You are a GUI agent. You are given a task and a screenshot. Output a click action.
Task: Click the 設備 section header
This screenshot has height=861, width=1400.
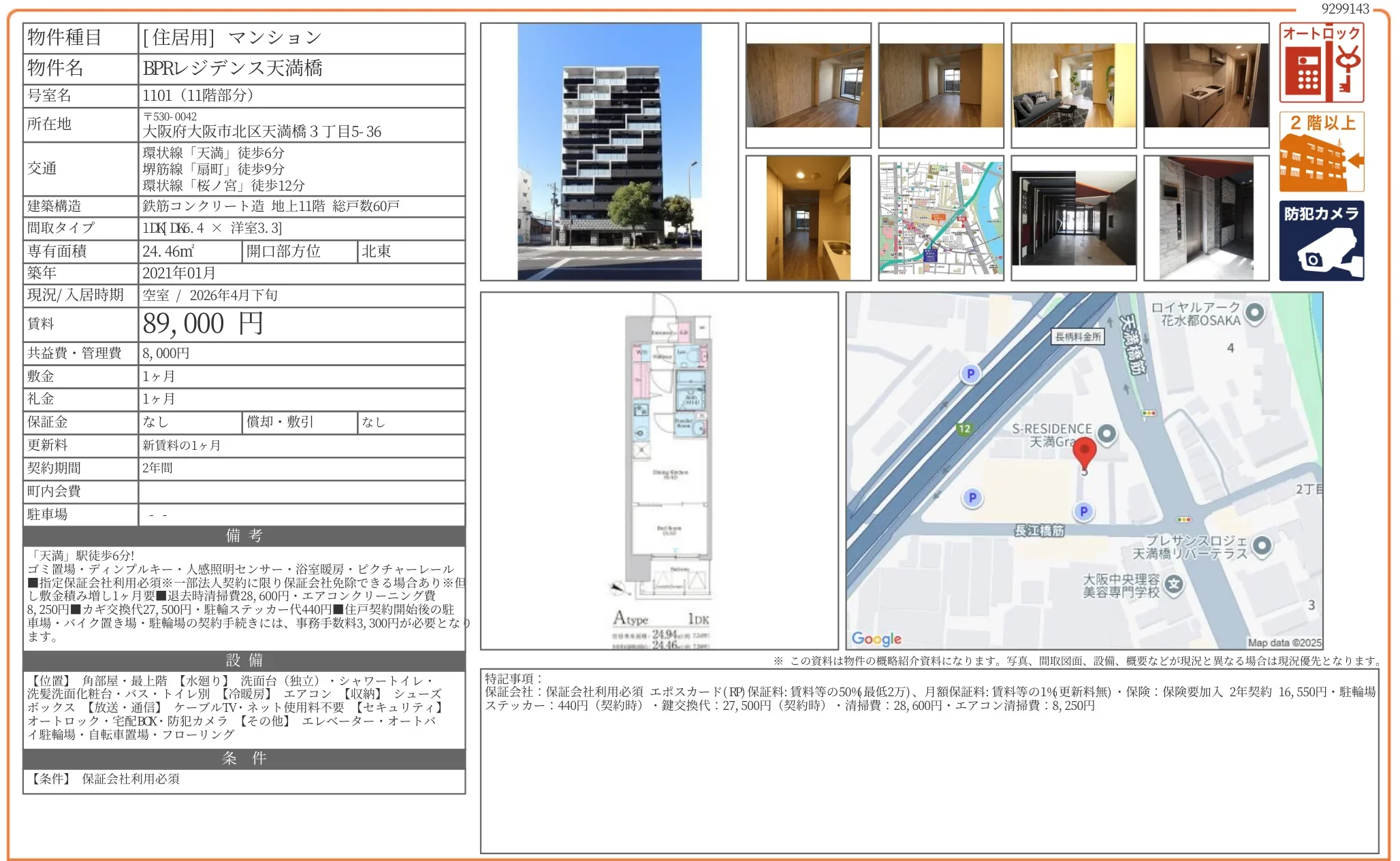pos(244,660)
